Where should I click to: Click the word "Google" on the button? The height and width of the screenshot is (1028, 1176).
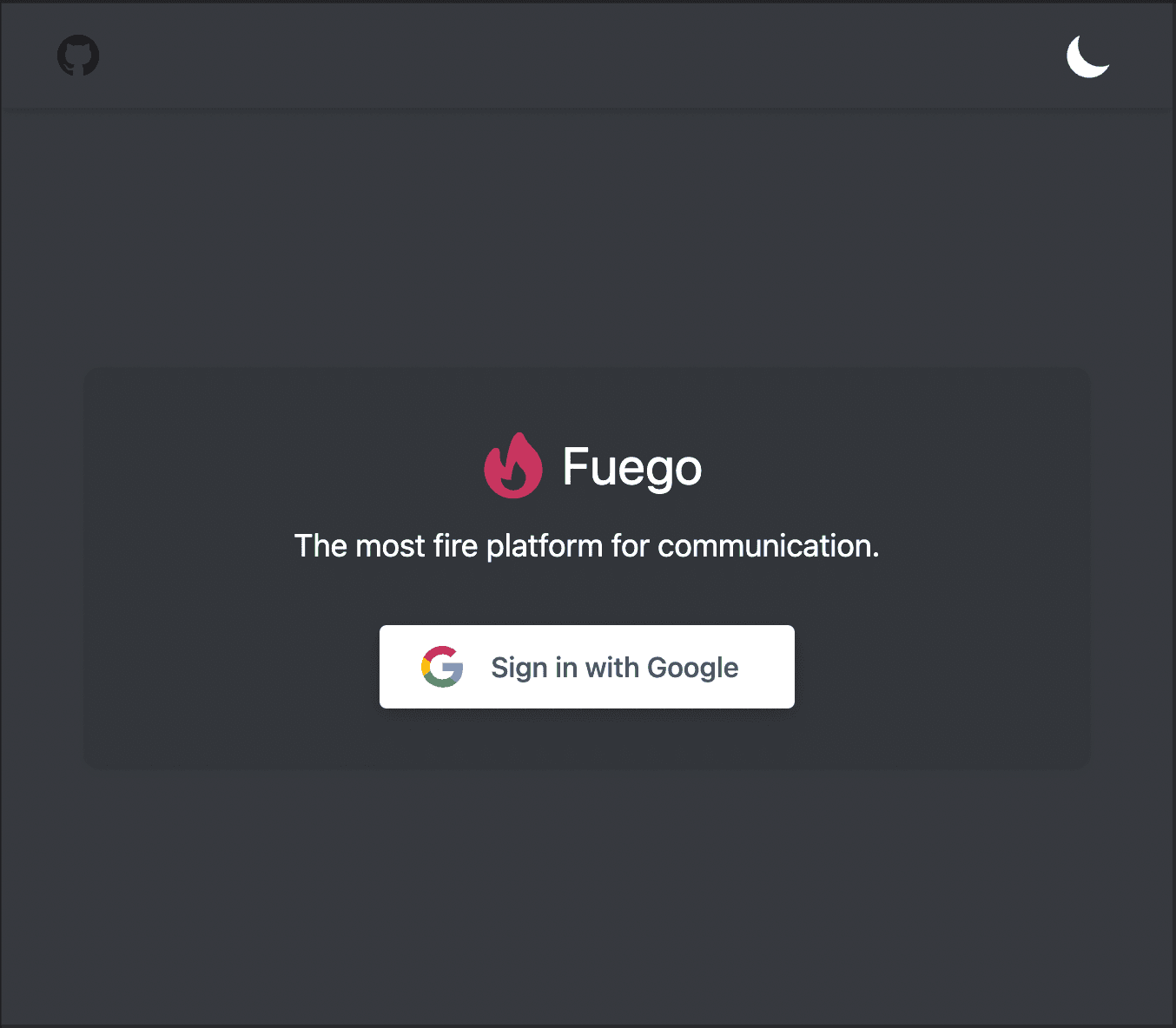point(692,668)
